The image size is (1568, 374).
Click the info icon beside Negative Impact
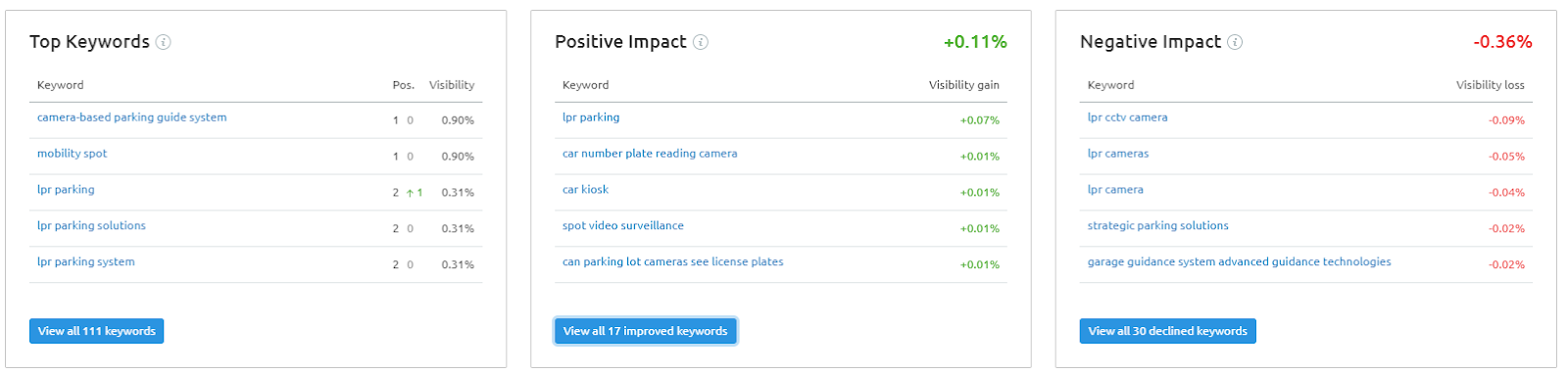point(1235,42)
